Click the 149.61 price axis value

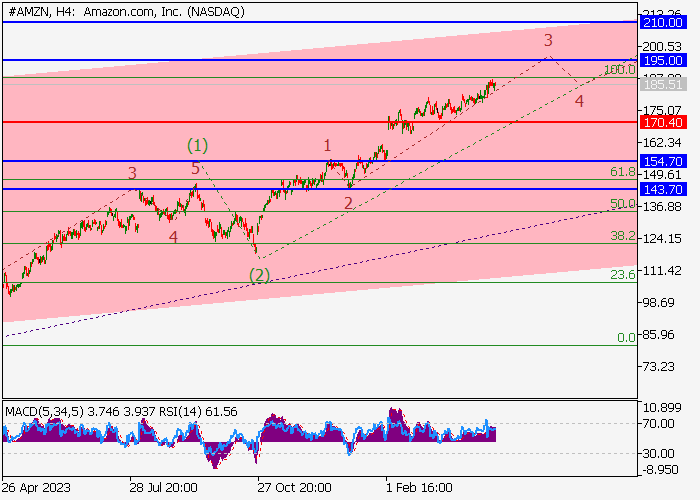click(662, 175)
